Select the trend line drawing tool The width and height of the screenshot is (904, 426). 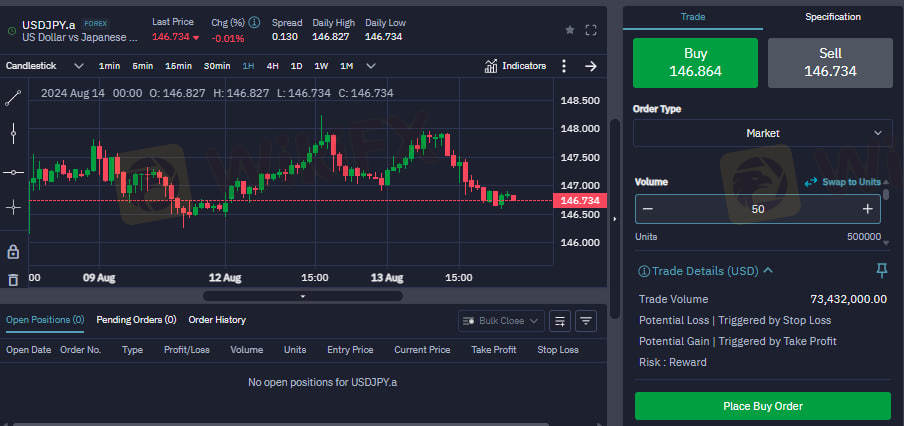point(13,98)
